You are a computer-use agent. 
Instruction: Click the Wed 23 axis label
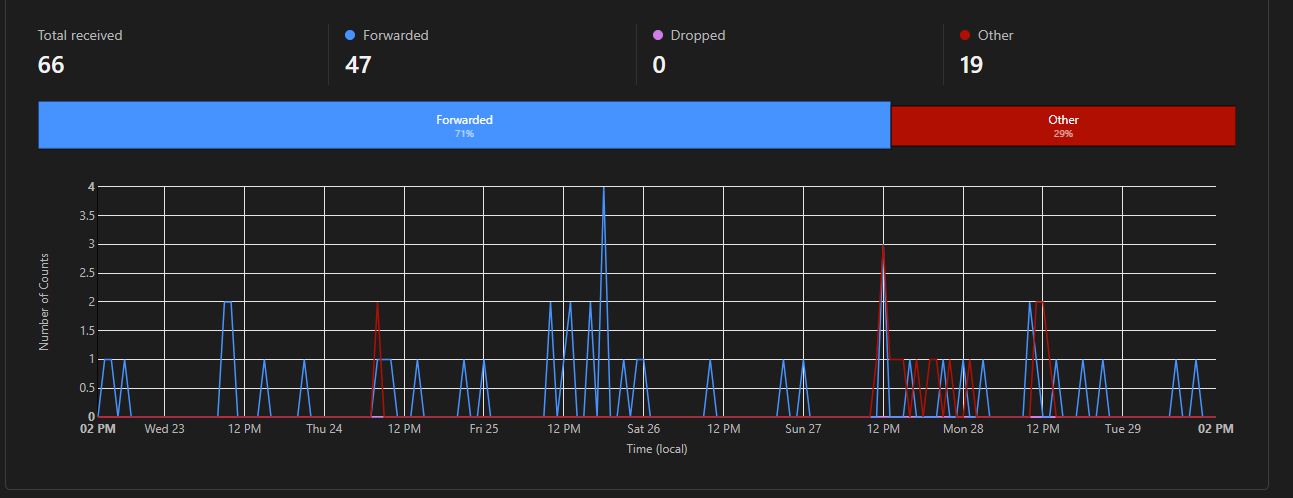tap(164, 429)
